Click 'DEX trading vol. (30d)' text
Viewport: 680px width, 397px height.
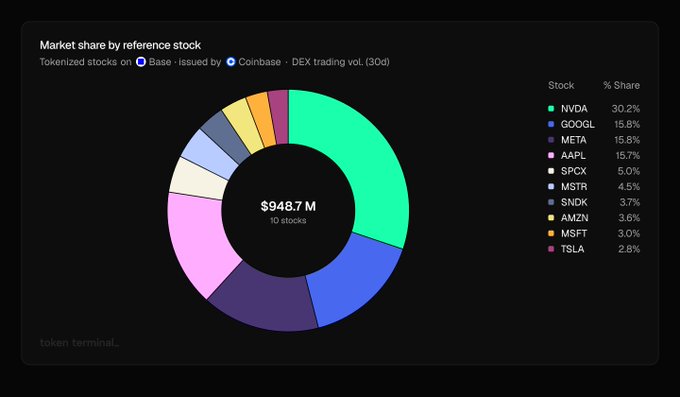coord(340,62)
